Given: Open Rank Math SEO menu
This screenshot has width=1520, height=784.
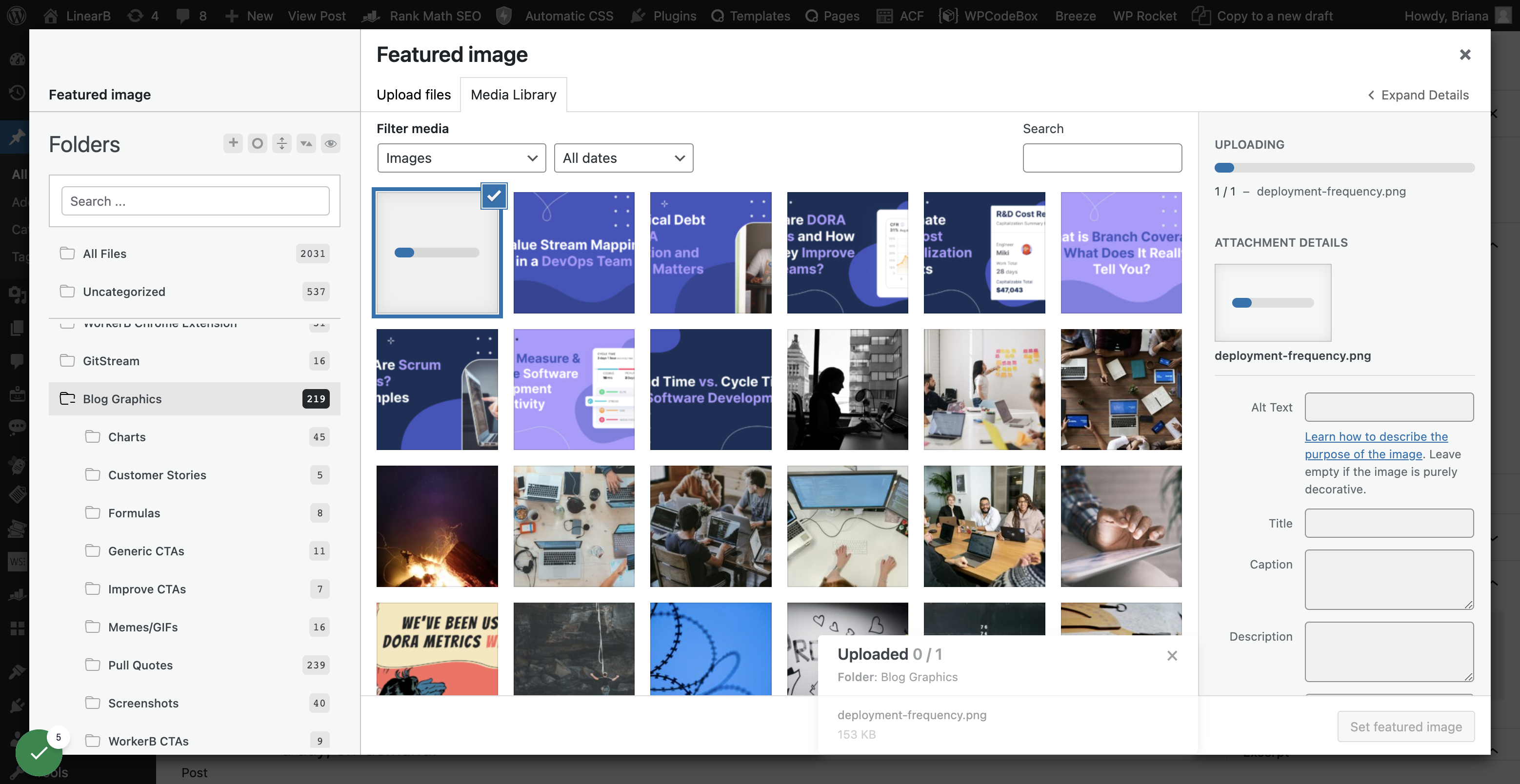Looking at the screenshot, I should click(x=421, y=16).
